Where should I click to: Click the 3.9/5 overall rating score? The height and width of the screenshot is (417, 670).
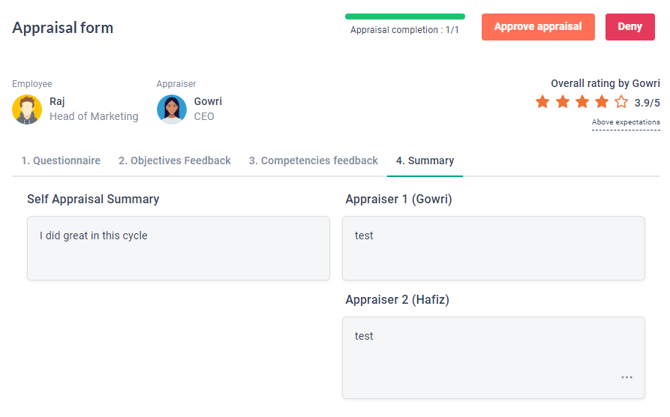point(647,102)
